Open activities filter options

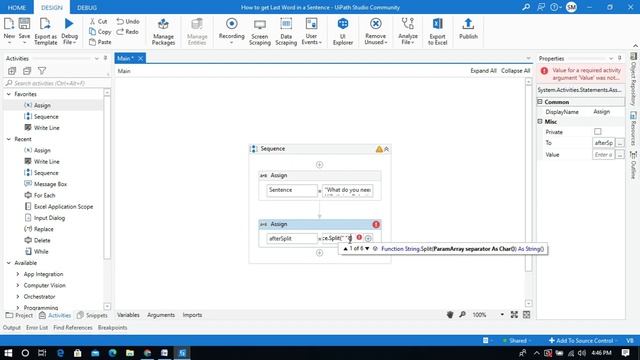click(x=42, y=71)
